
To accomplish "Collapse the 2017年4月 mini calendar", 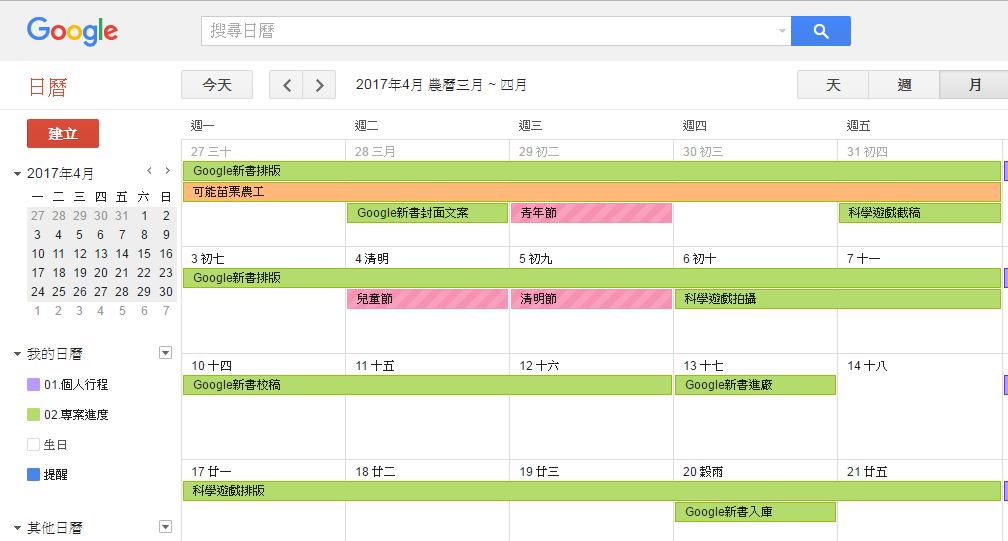I will point(17,174).
